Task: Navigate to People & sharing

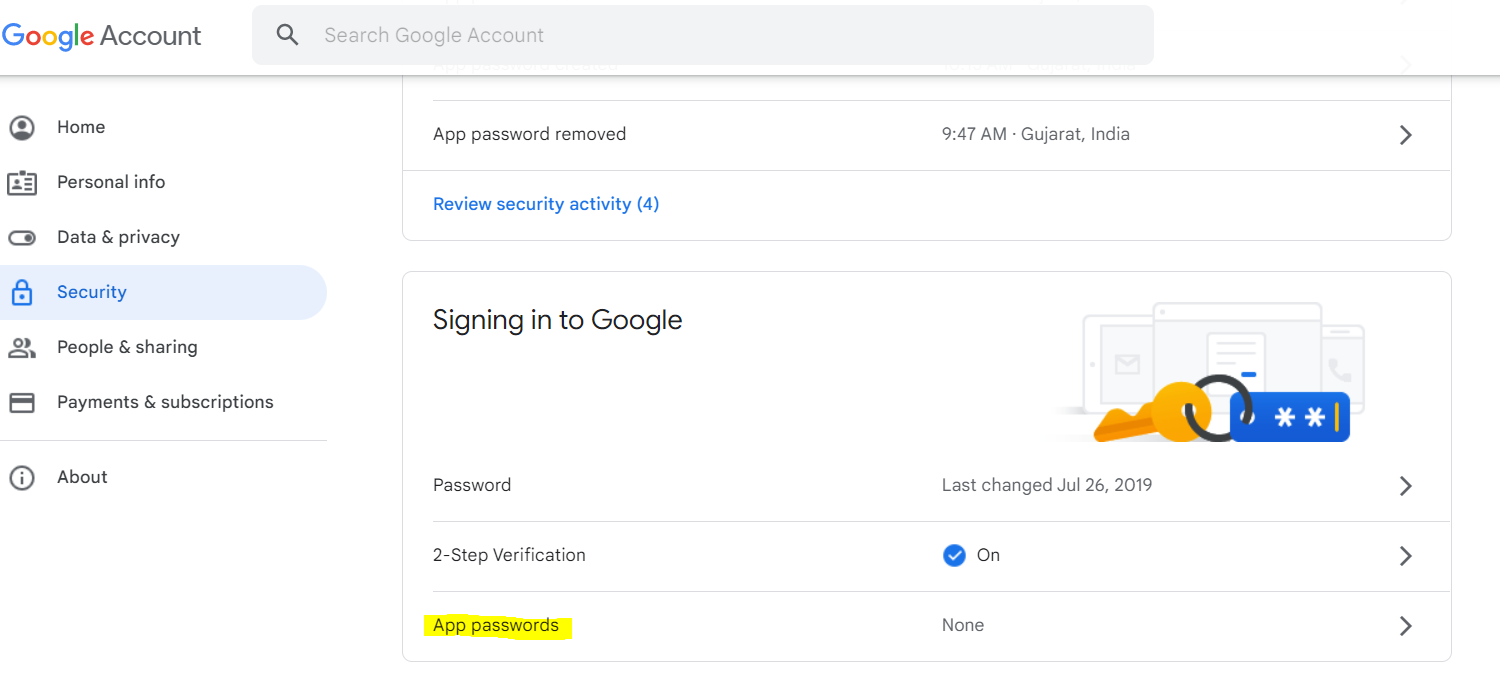Action: [127, 347]
